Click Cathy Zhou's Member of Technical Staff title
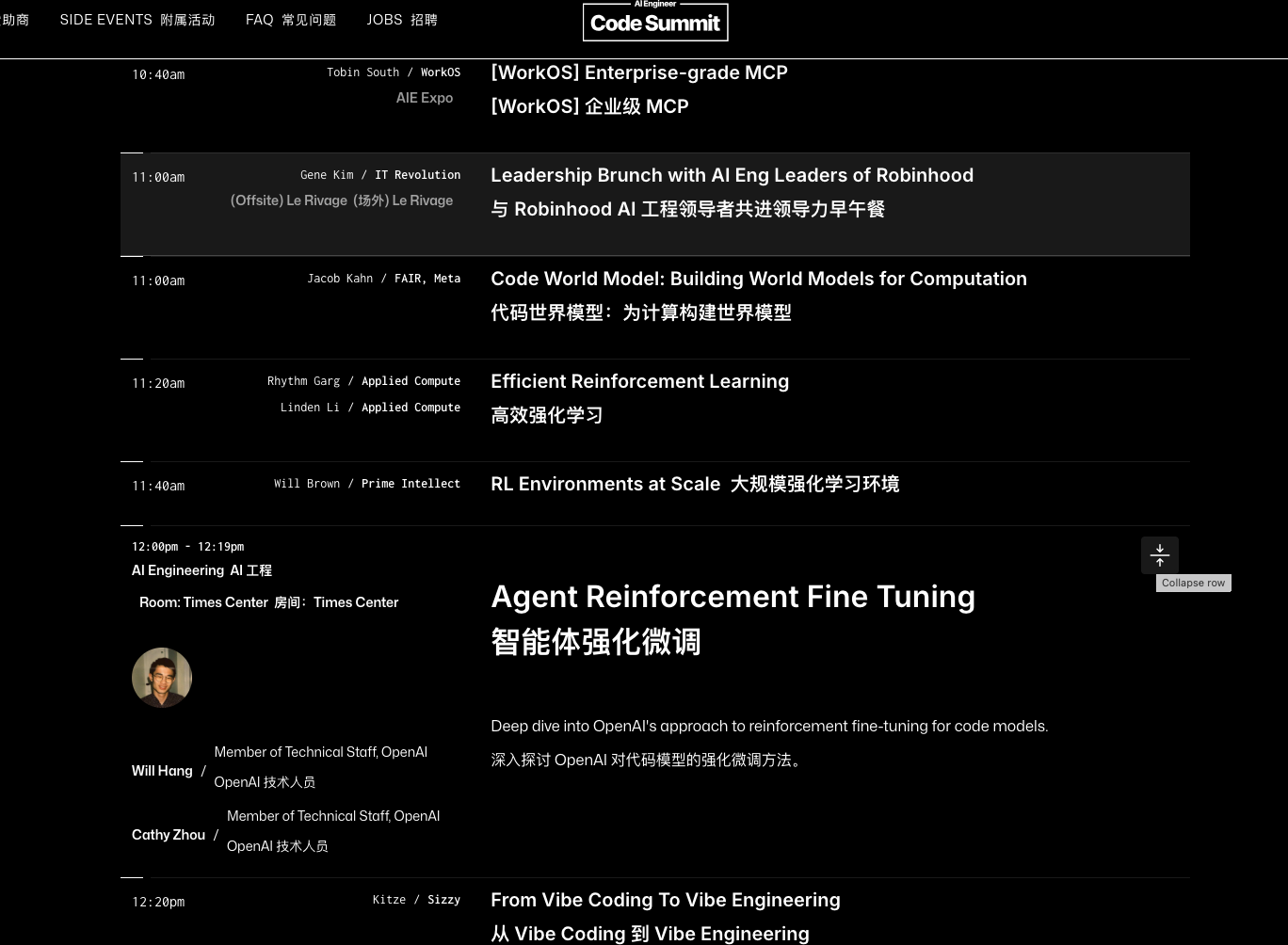 tap(333, 816)
